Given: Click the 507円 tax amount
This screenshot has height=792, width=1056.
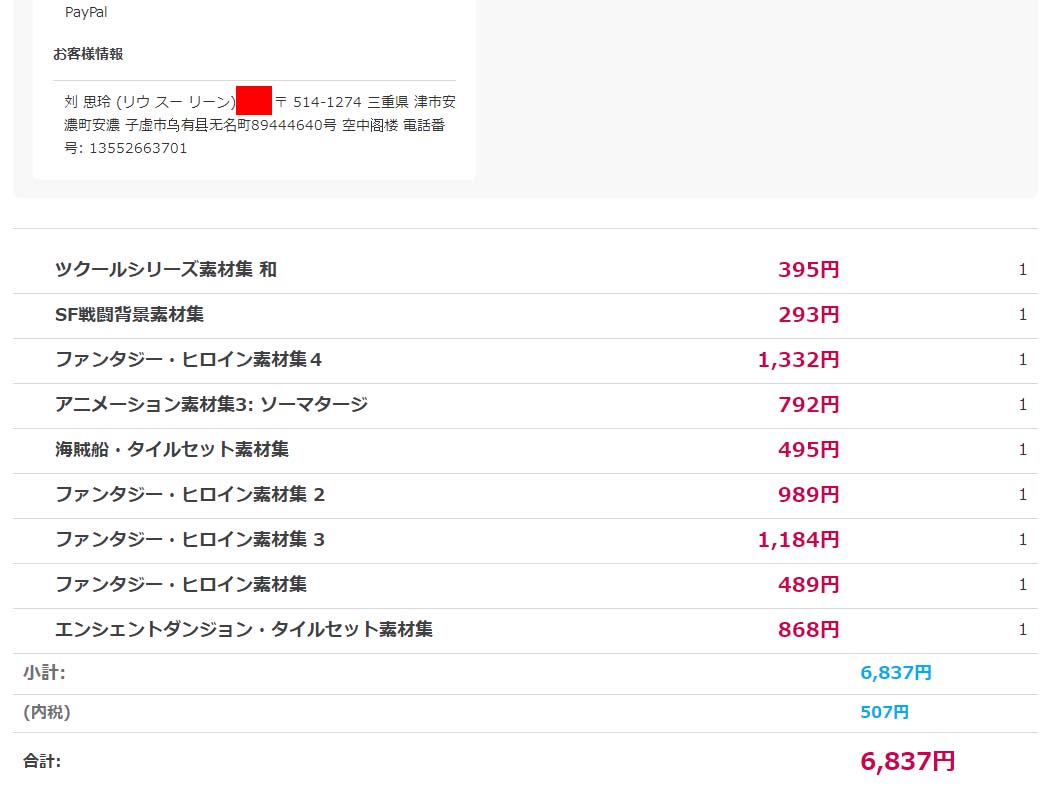Looking at the screenshot, I should (884, 712).
